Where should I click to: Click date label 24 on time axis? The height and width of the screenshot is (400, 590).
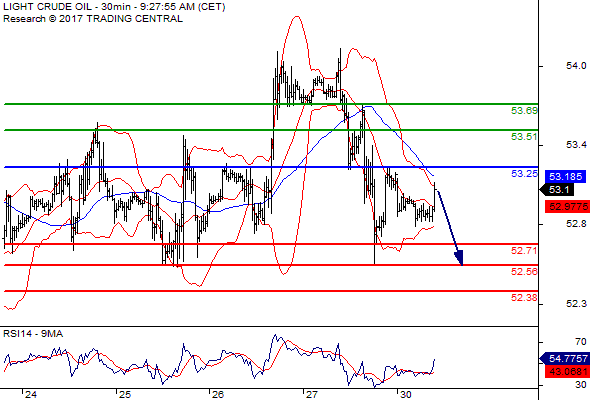point(31,395)
